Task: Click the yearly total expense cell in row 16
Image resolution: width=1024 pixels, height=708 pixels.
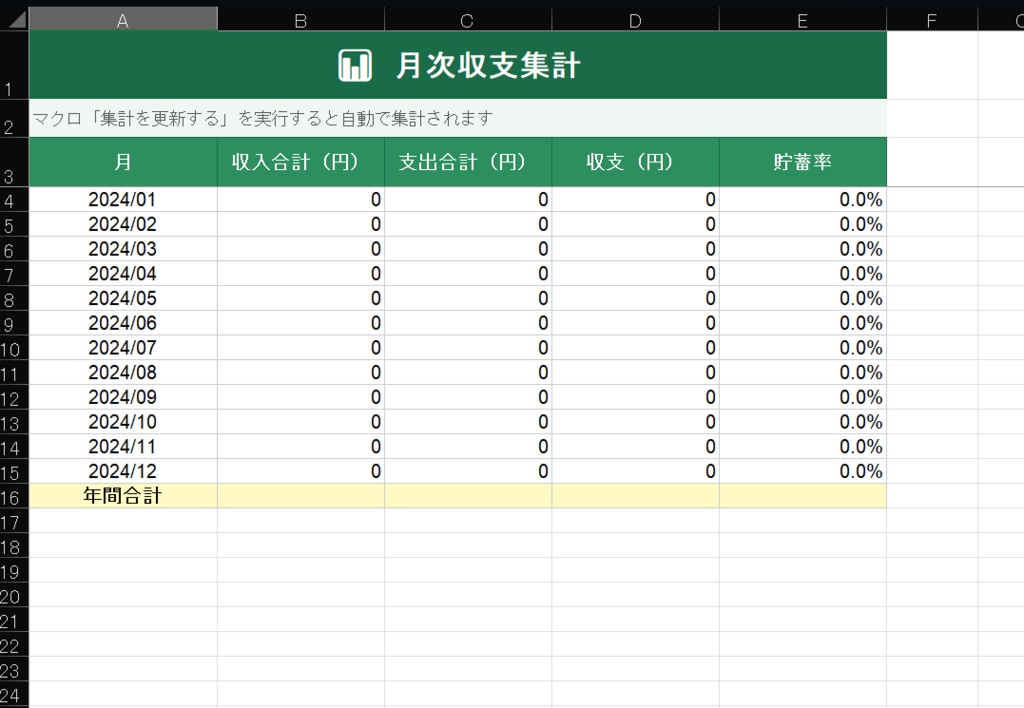Action: 468,496
